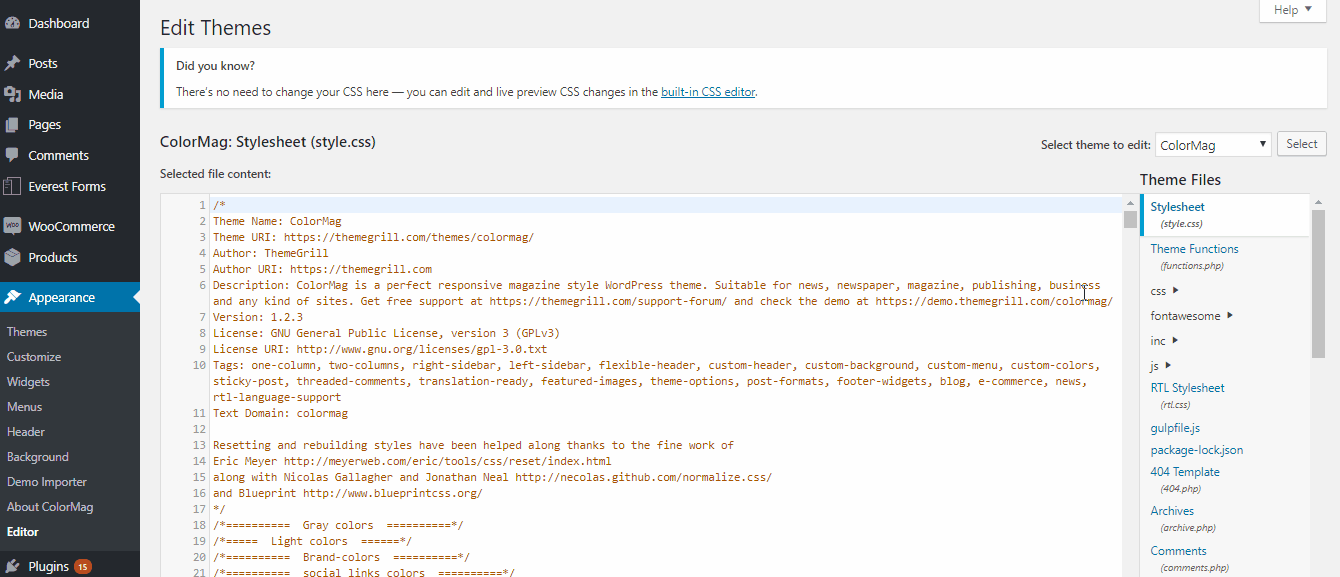Click the Media library icon

click(x=13, y=94)
